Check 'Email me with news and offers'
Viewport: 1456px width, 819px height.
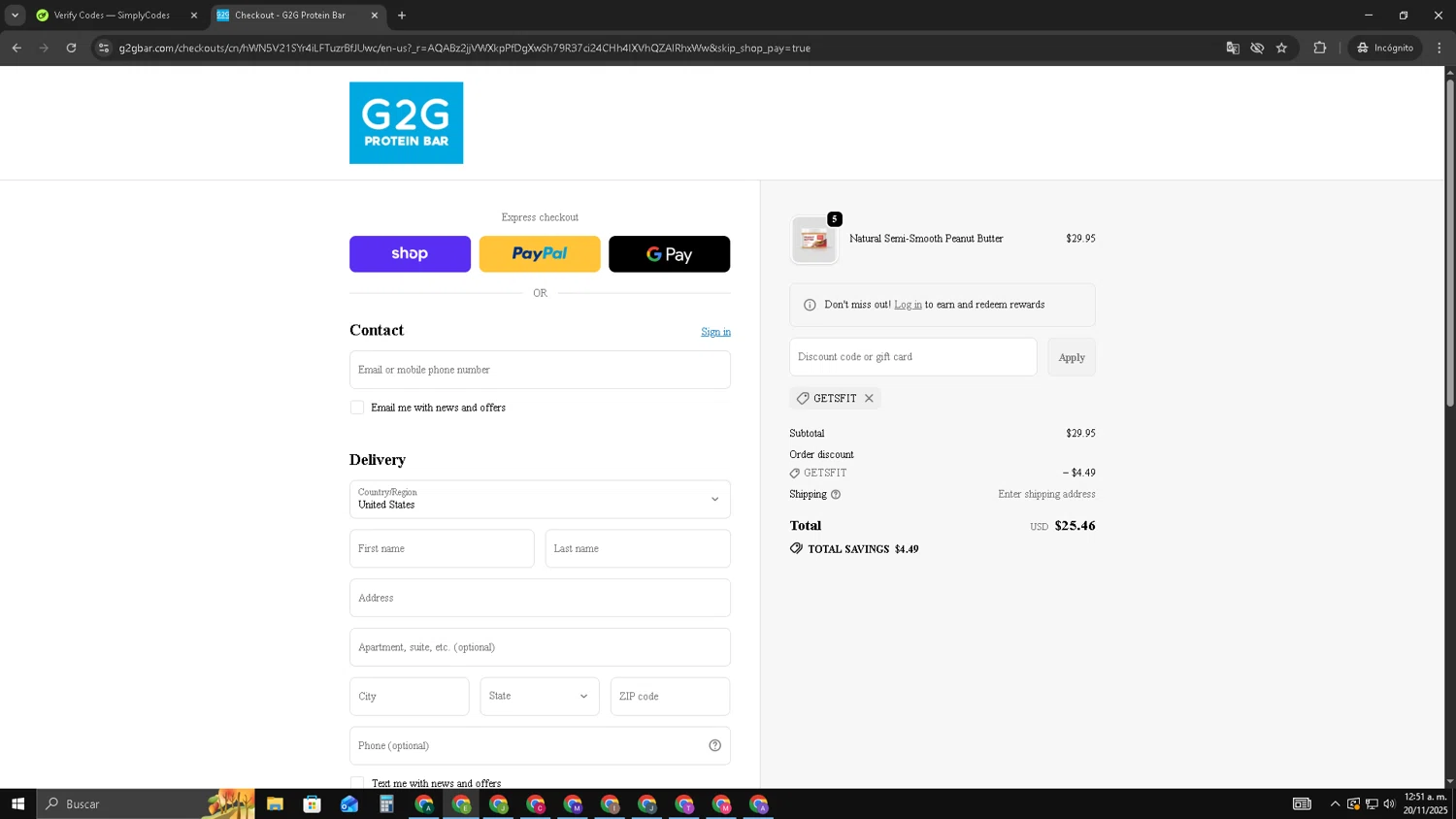[357, 408]
